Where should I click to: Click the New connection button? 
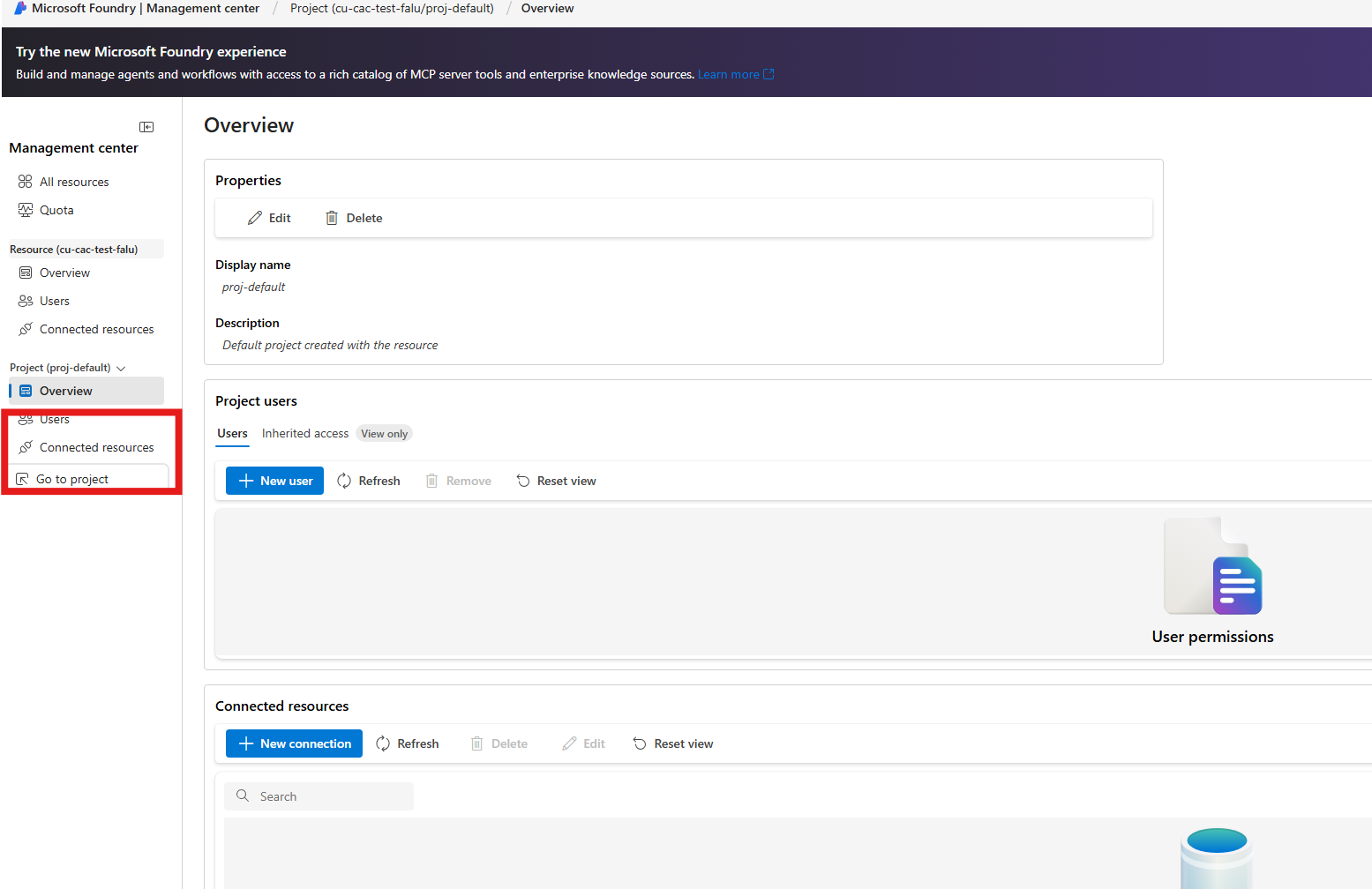click(294, 743)
